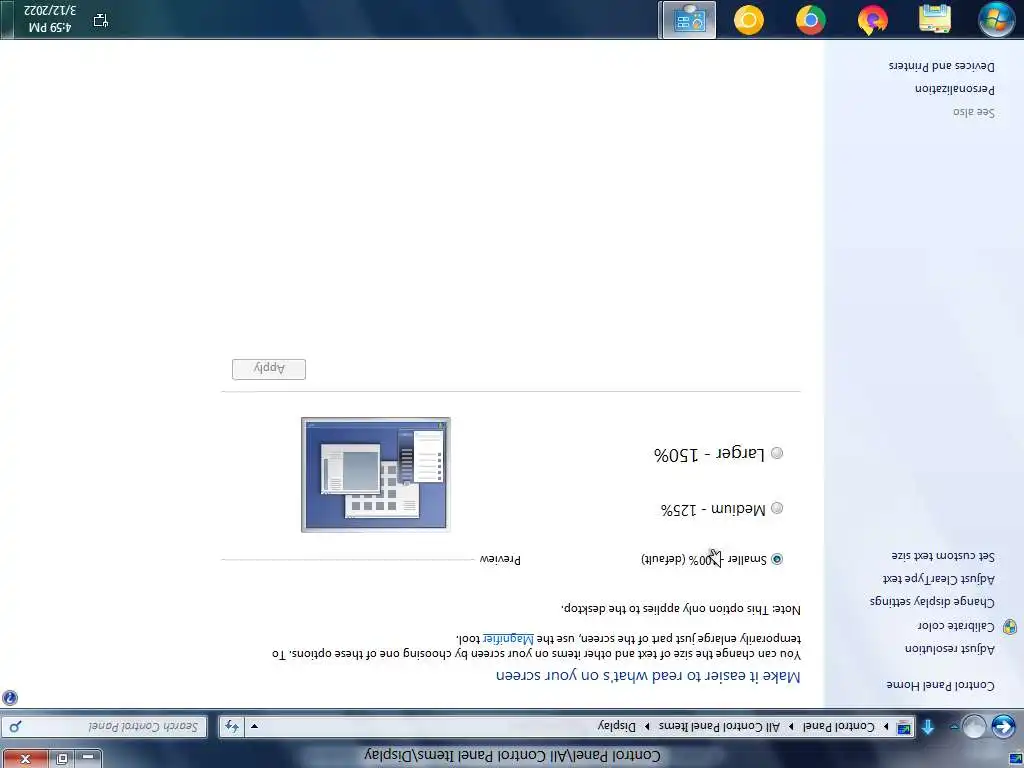Image resolution: width=1024 pixels, height=768 pixels.
Task: Expand arrow before Control Panel breadcrumb
Action: (x=886, y=727)
